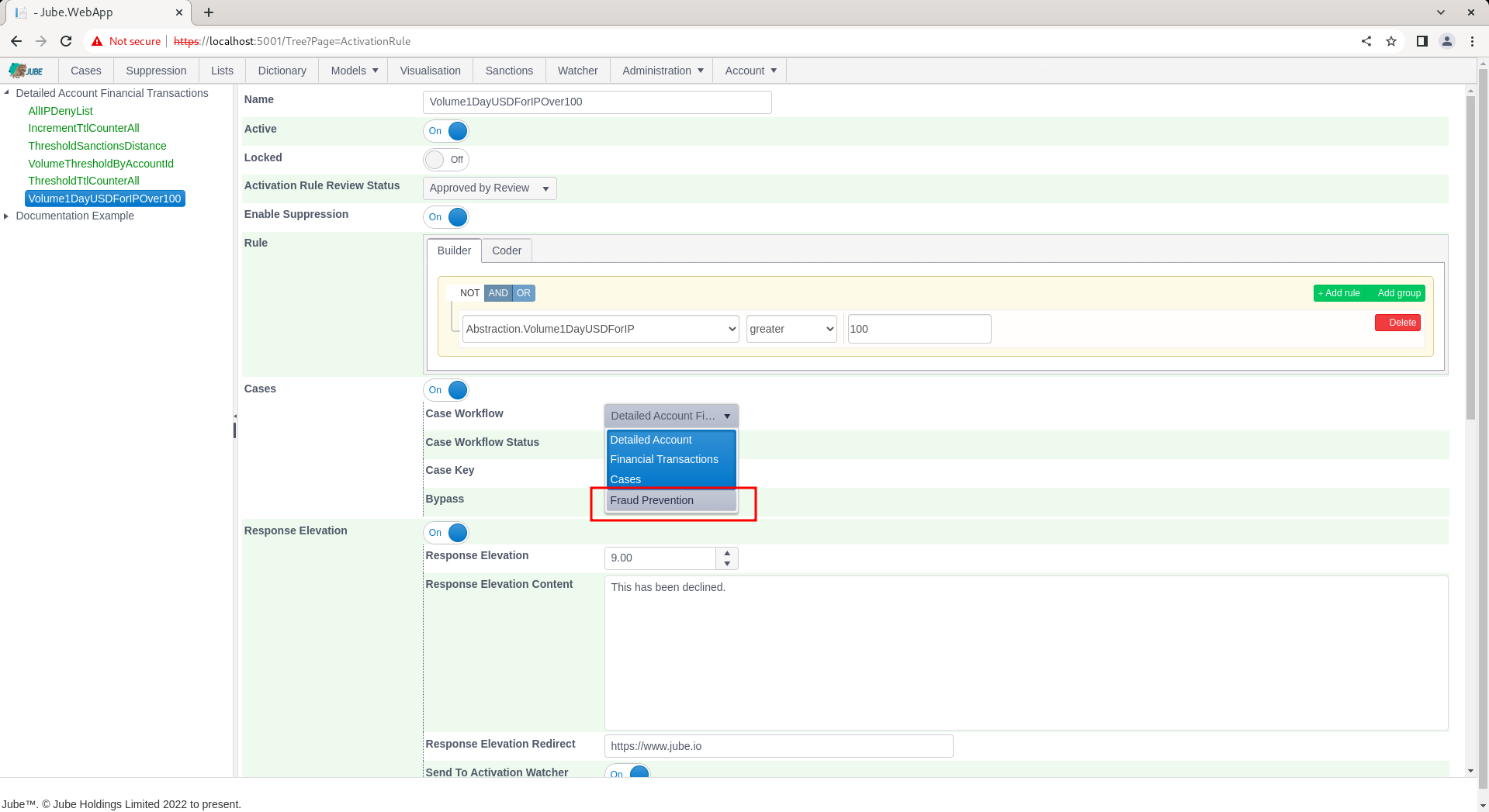Open the greater operator dropdown
This screenshot has height=812, width=1489.
(791, 329)
